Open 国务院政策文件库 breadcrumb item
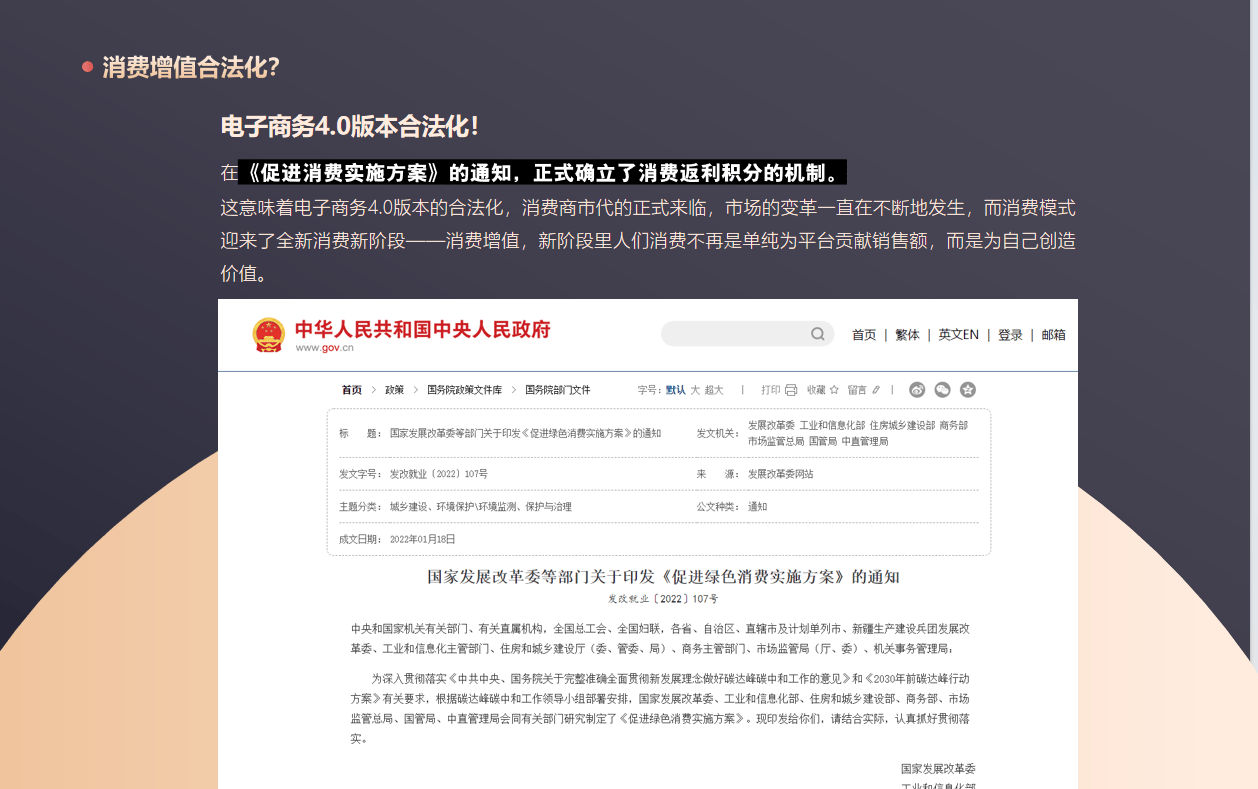The image size is (1258, 789). point(464,390)
